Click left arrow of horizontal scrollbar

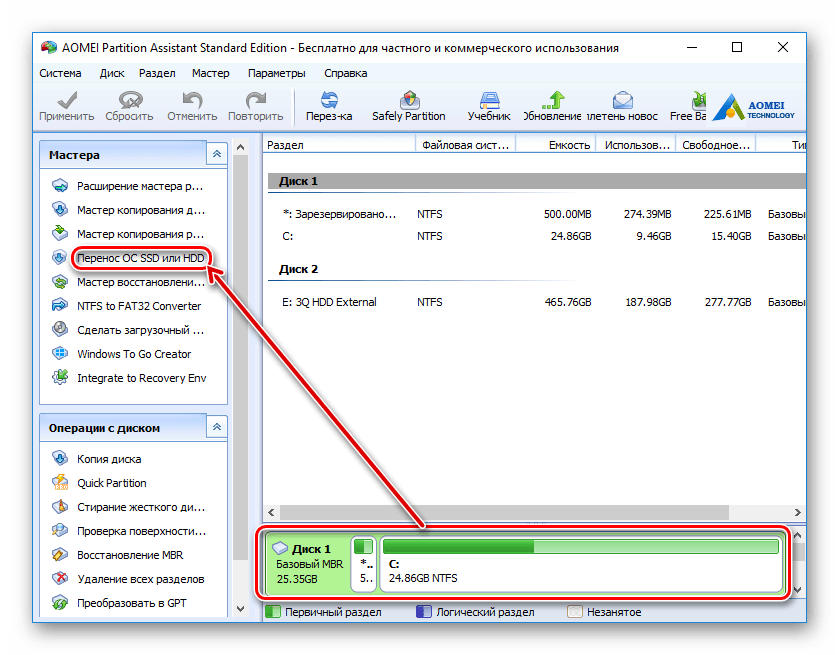271,513
